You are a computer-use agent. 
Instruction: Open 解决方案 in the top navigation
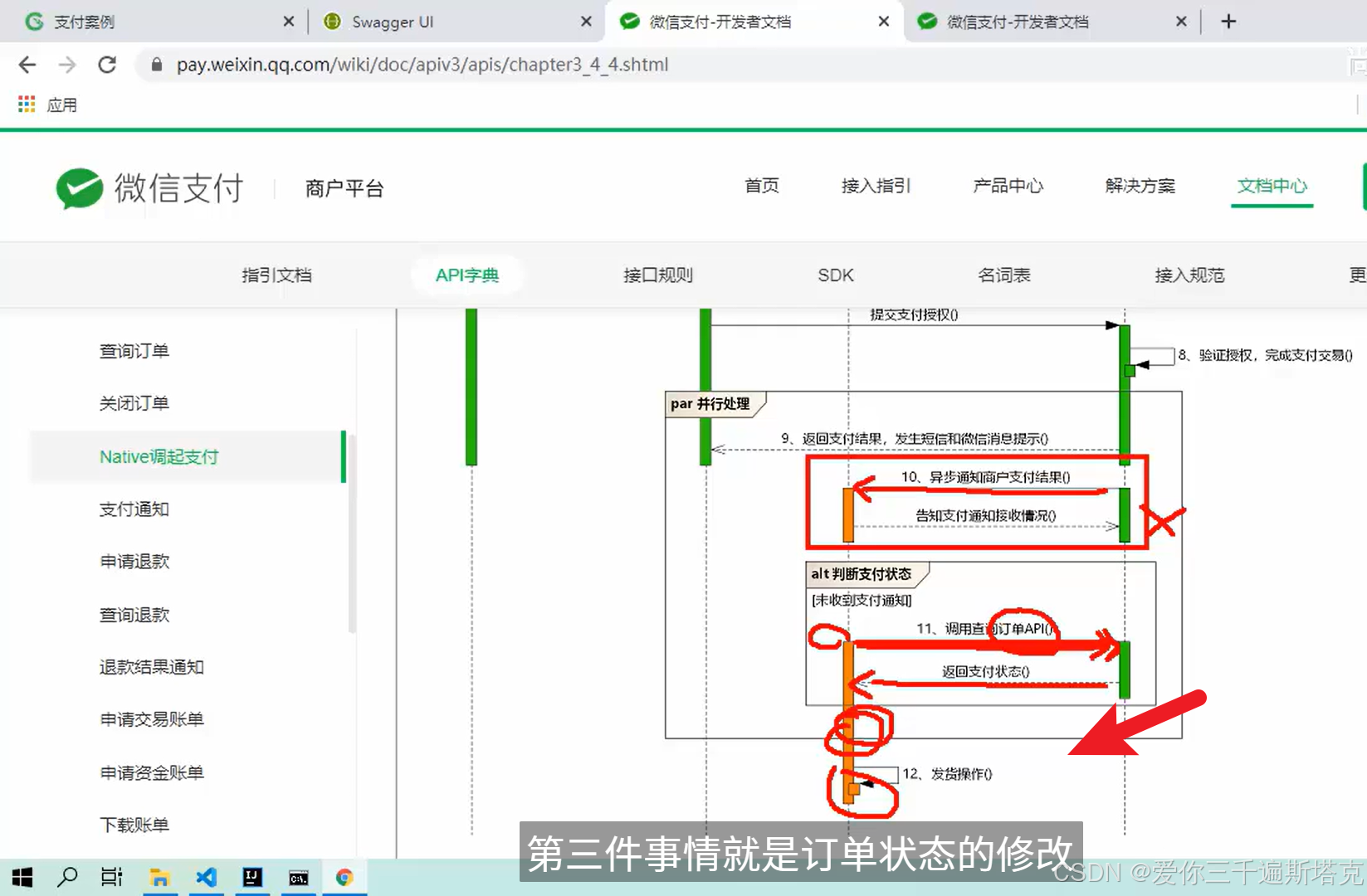coord(1140,186)
